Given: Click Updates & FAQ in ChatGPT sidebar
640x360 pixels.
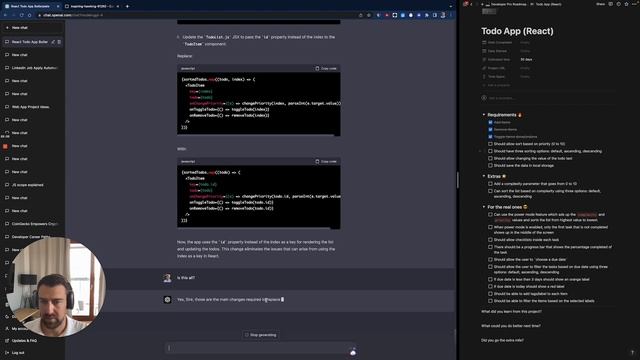Looking at the screenshot, I should click(24, 340).
